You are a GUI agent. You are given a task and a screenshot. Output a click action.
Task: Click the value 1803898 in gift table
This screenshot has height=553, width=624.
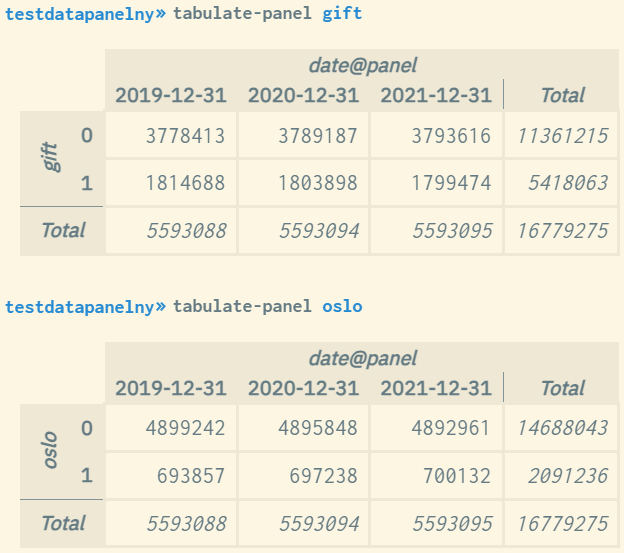tap(317, 183)
